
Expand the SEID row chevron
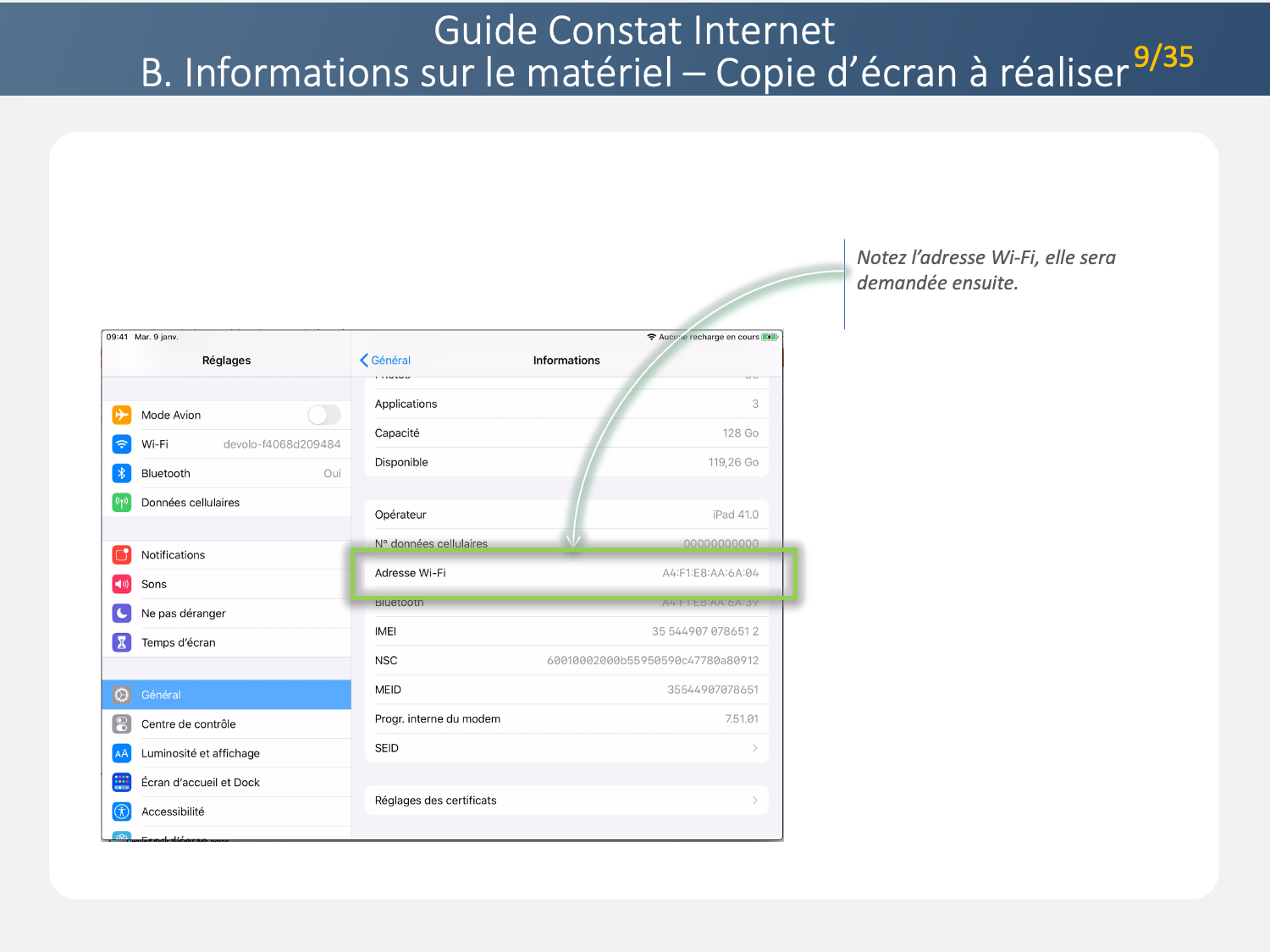pyautogui.click(x=754, y=748)
